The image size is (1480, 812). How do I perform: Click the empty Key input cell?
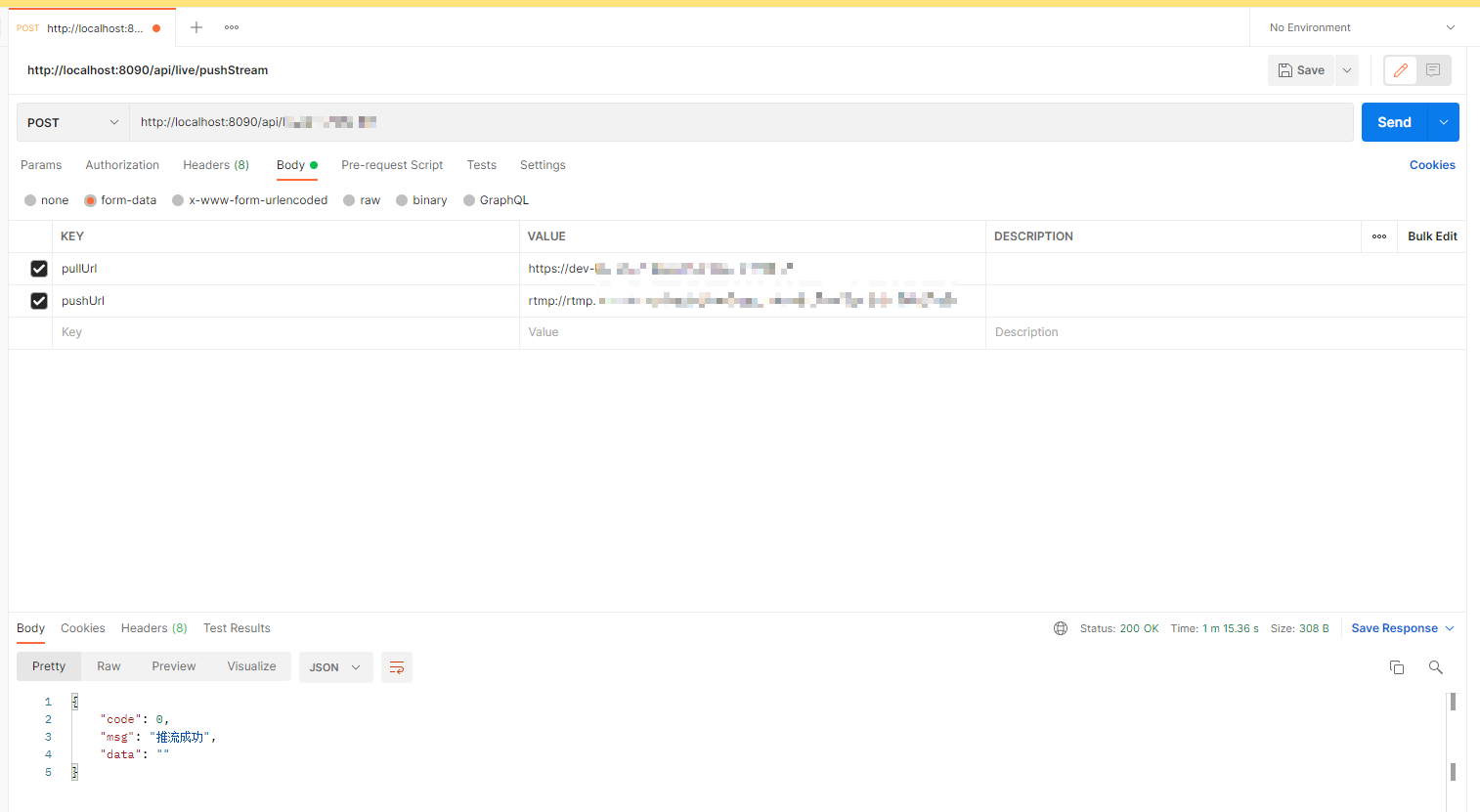pyautogui.click(x=285, y=332)
